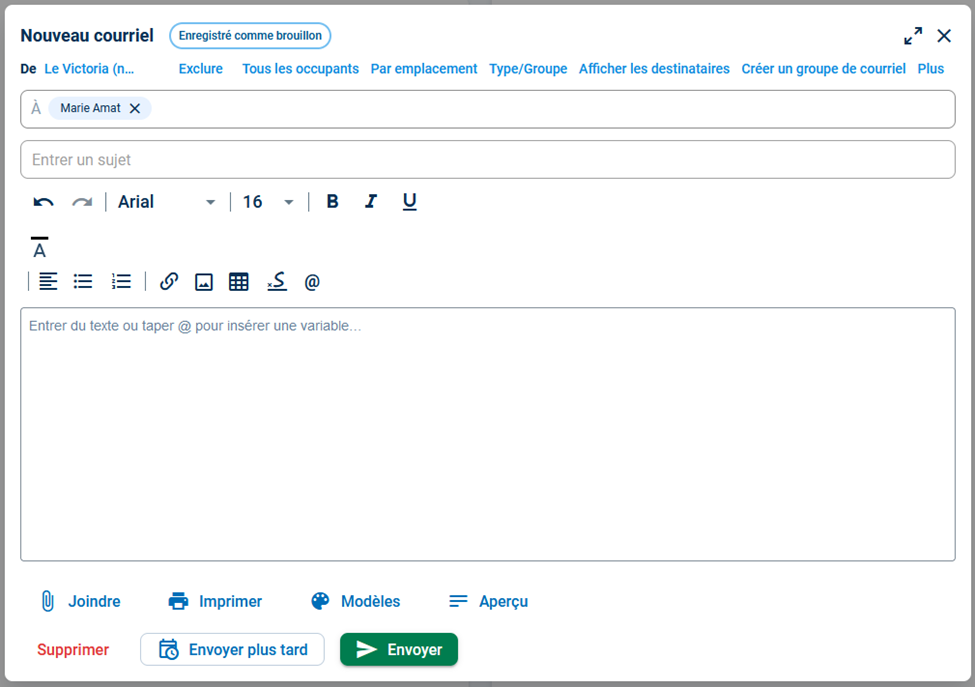
Task: Open the Arial font dropdown
Action: 167,202
